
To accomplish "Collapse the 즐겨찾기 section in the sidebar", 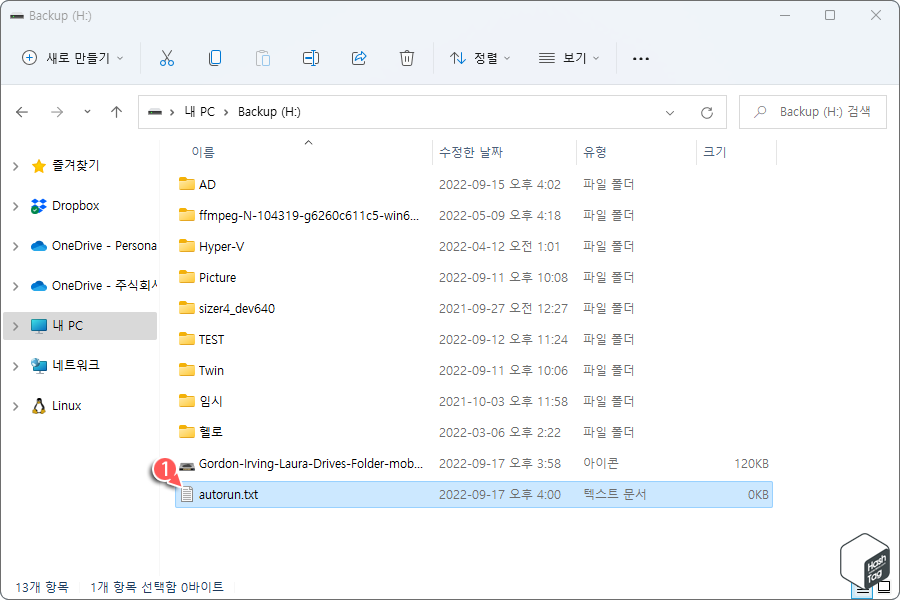I will click(16, 165).
